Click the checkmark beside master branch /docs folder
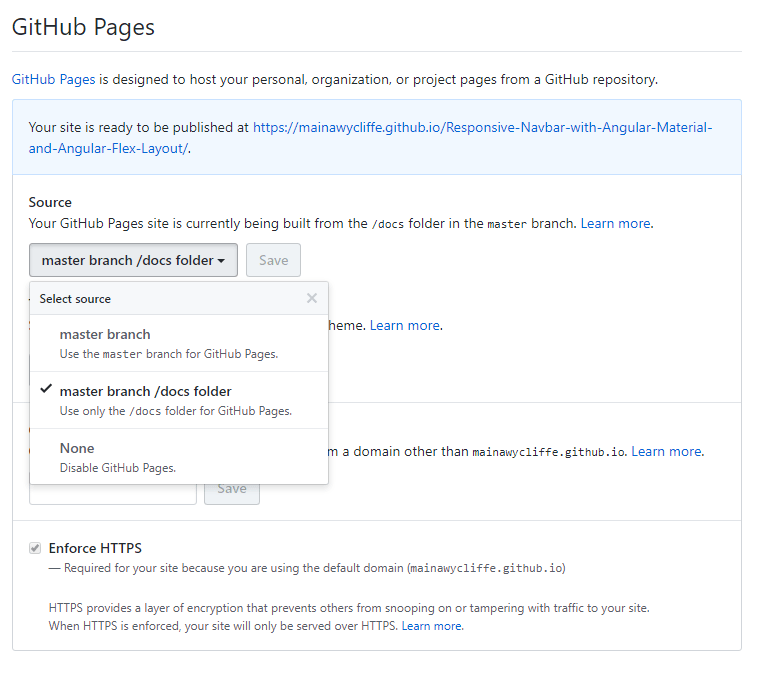The height and width of the screenshot is (679, 765). (x=46, y=390)
